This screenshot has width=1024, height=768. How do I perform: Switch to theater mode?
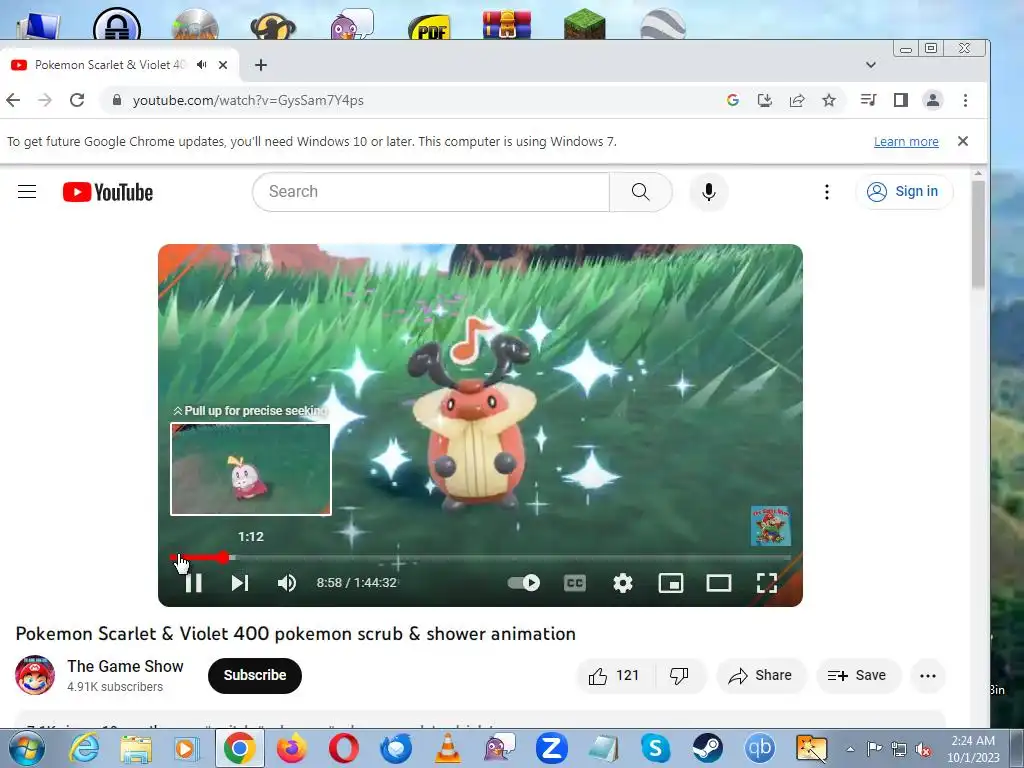point(718,583)
